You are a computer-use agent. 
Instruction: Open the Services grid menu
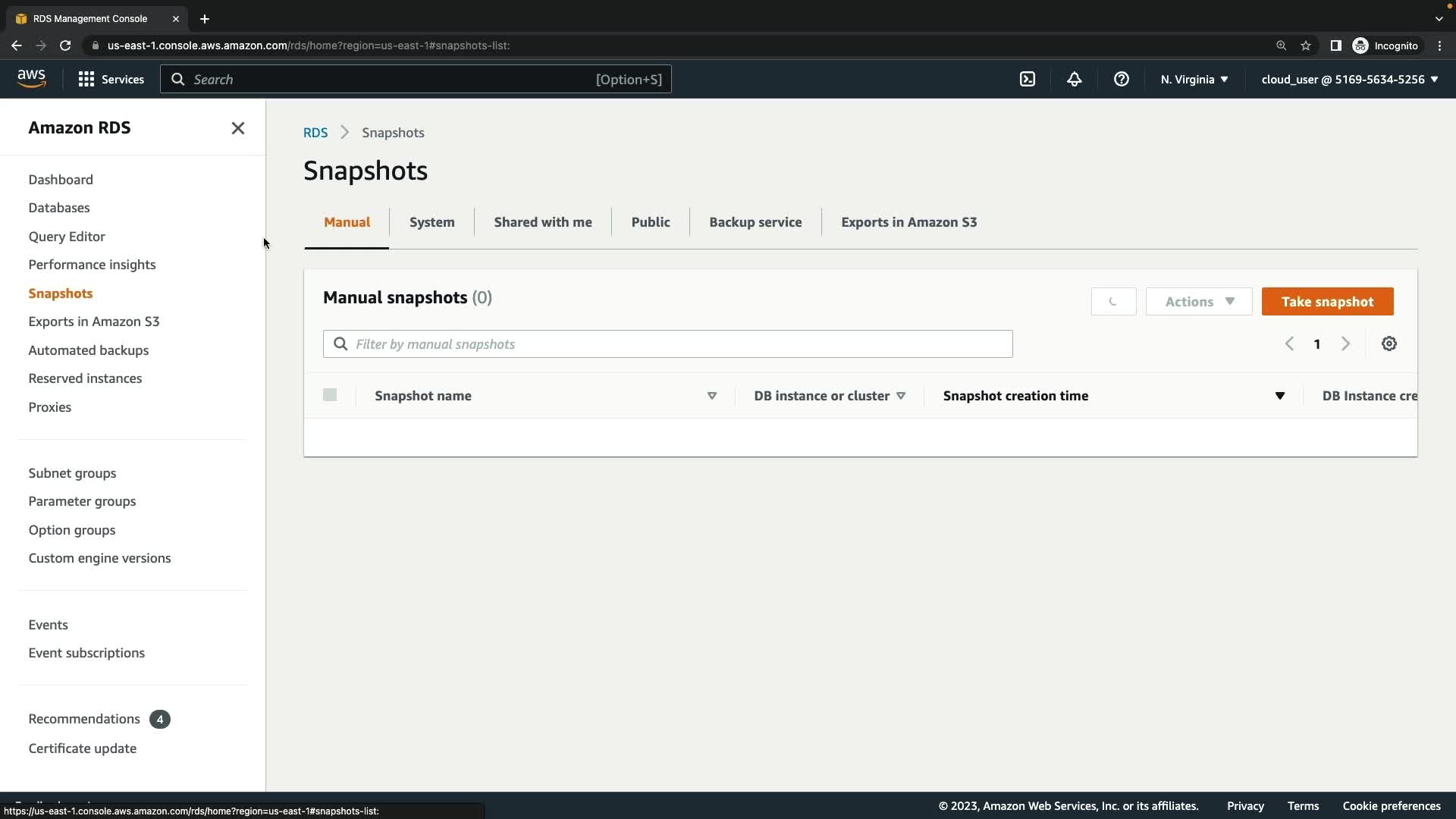click(111, 79)
